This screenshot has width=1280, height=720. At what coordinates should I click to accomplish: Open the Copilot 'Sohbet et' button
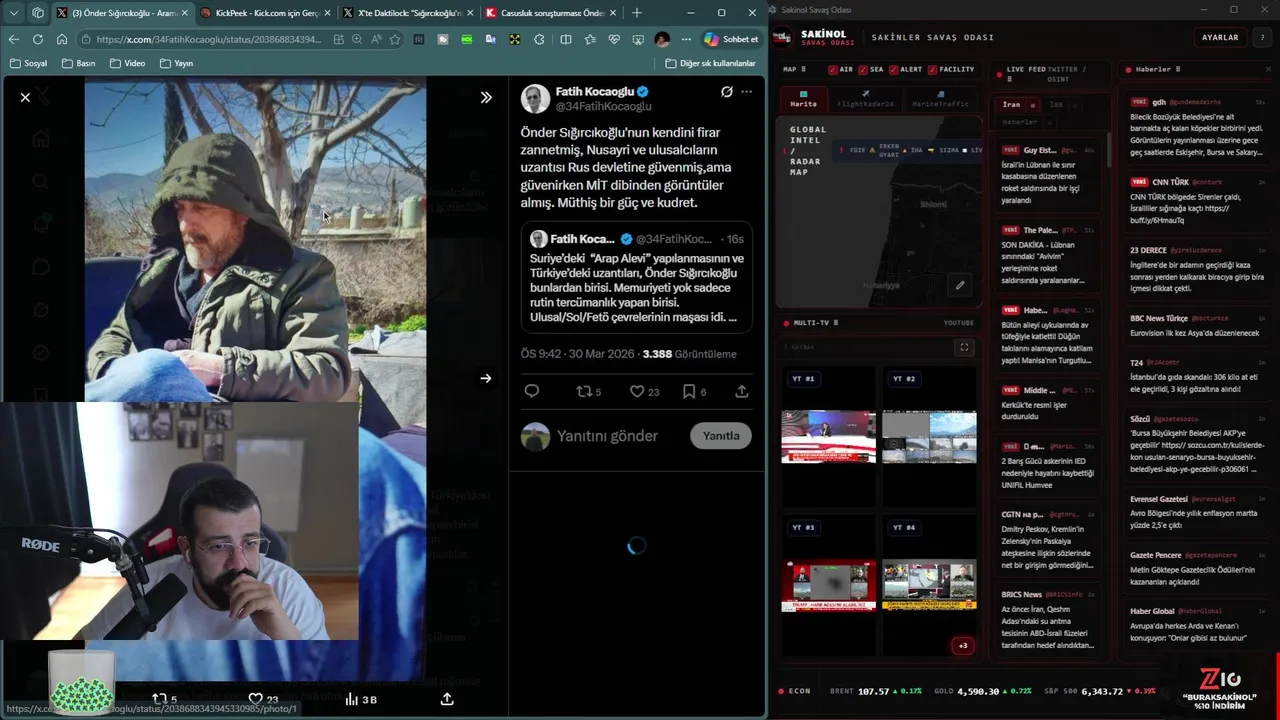(x=731, y=39)
